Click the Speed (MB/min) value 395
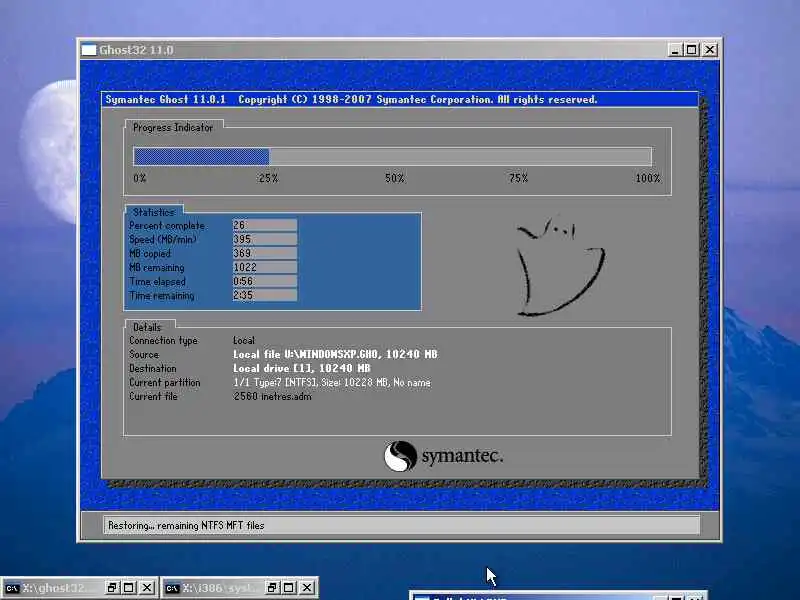Screen dimensions: 800x600 (x=264, y=239)
